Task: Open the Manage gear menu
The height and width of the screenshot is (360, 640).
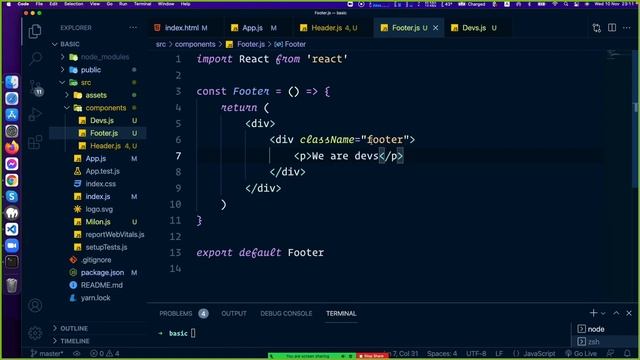Action: tap(35, 333)
